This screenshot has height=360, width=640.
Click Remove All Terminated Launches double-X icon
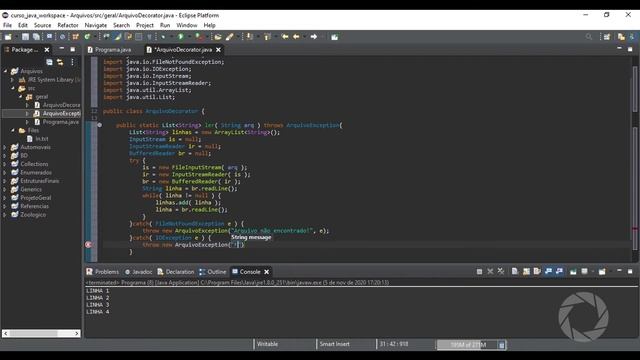coord(501,271)
